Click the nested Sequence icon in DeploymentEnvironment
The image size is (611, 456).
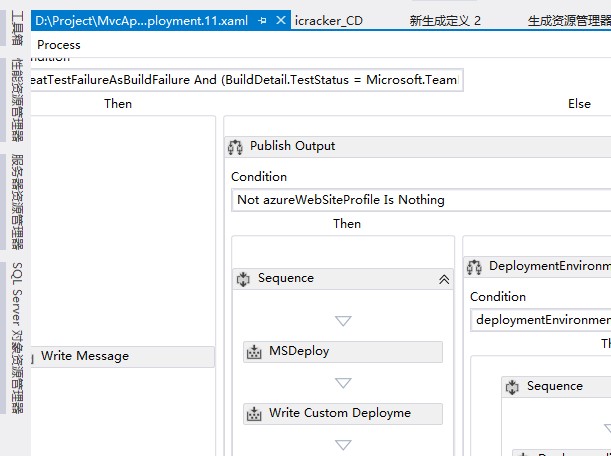click(512, 387)
